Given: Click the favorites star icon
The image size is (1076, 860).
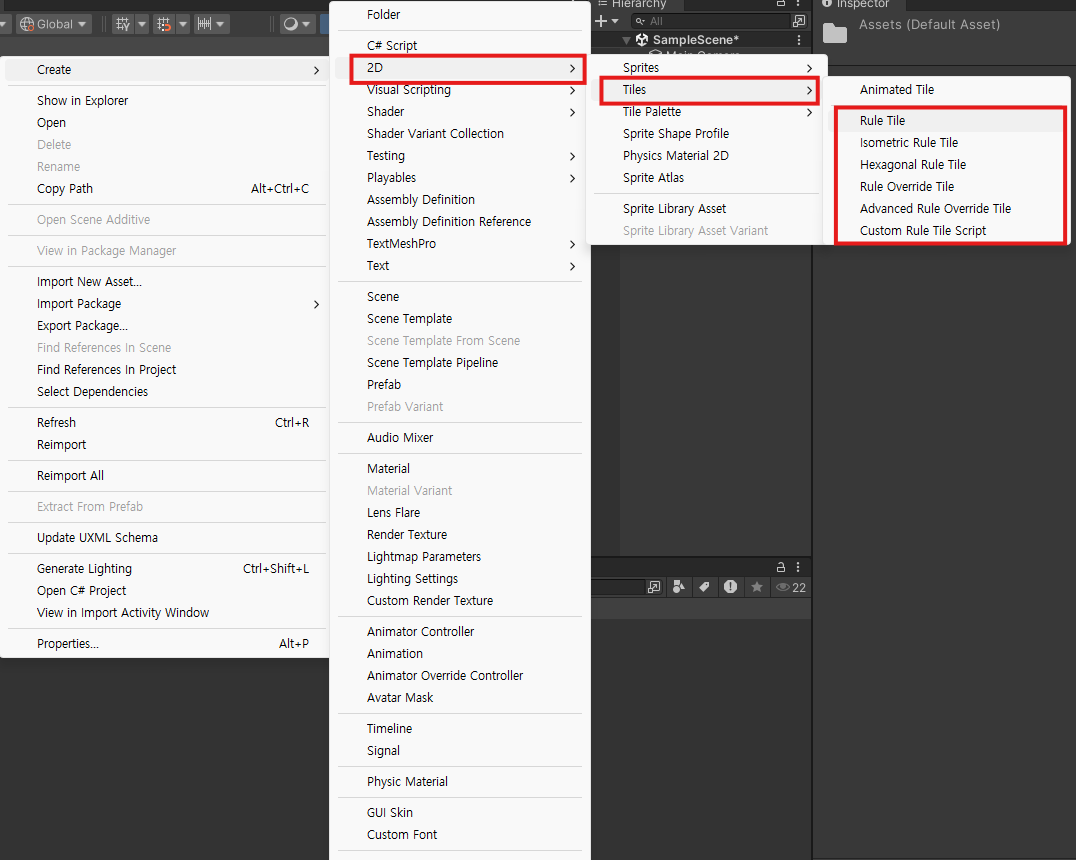Looking at the screenshot, I should [757, 587].
